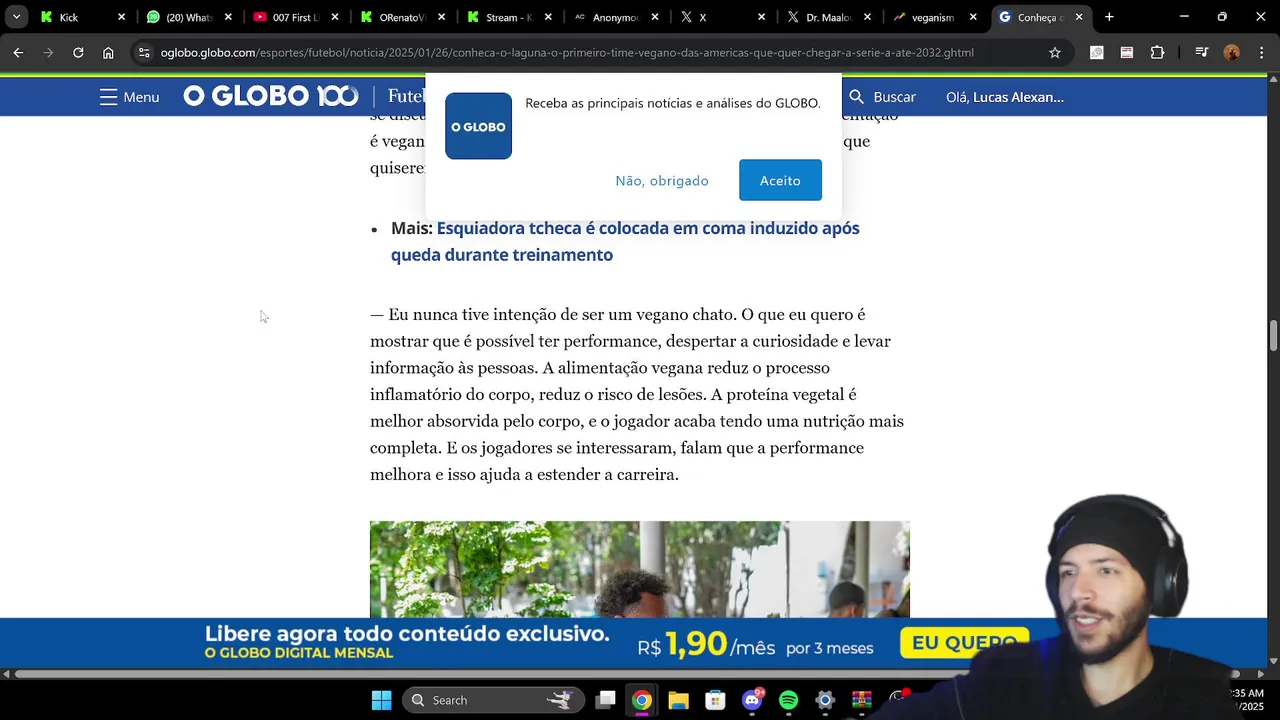
Task: Click the second extension icon before the puzzle
Action: (1127, 52)
